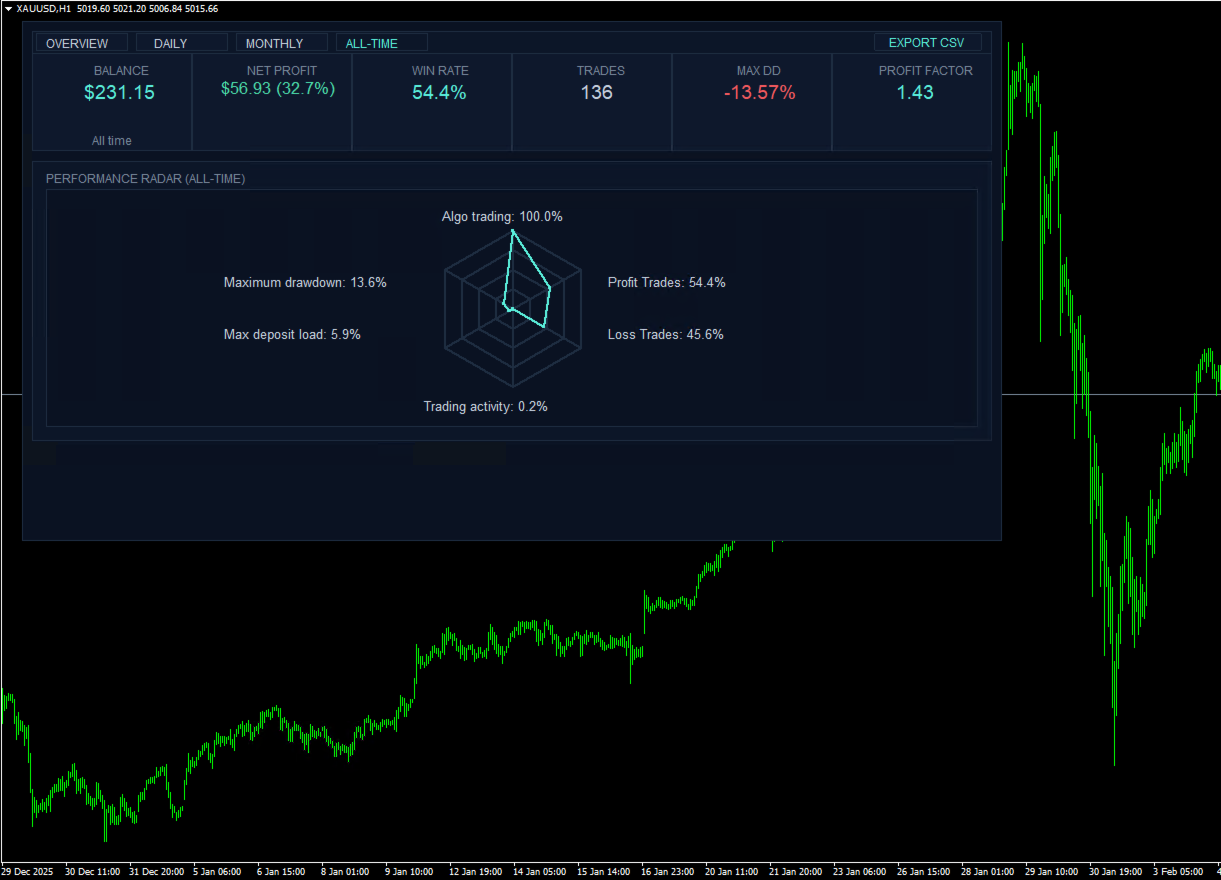Select the ALL-TIME tab

point(382,43)
